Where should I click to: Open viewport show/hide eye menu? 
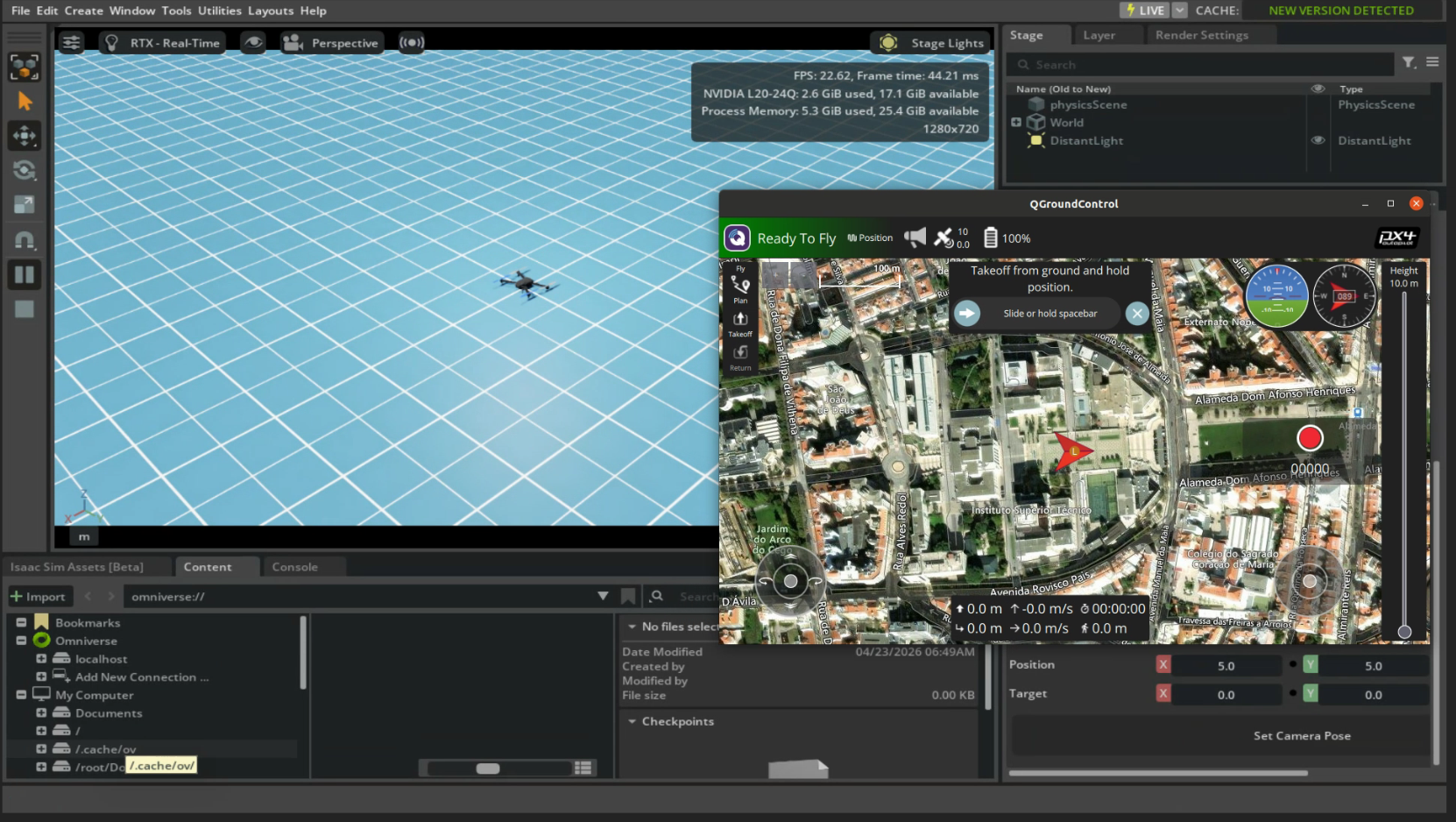(x=253, y=42)
